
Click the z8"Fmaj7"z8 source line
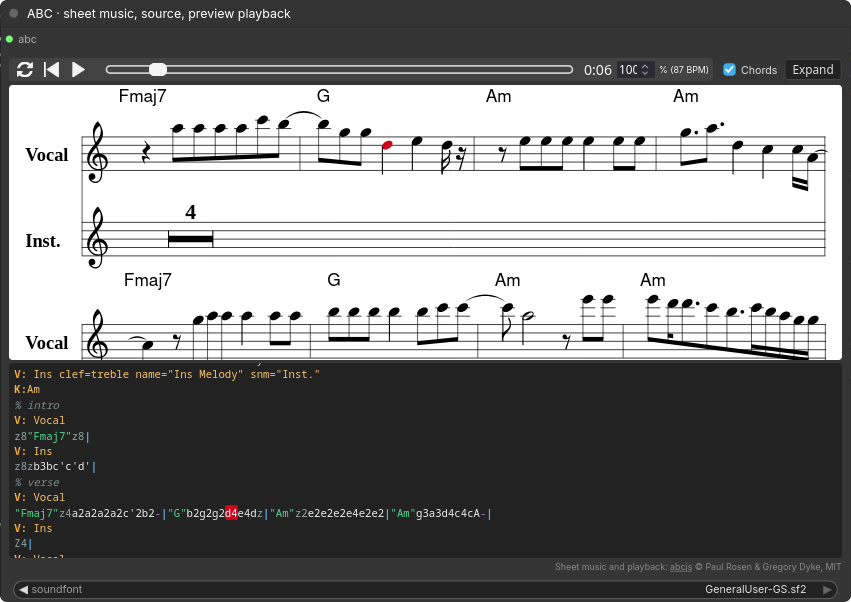coord(52,436)
